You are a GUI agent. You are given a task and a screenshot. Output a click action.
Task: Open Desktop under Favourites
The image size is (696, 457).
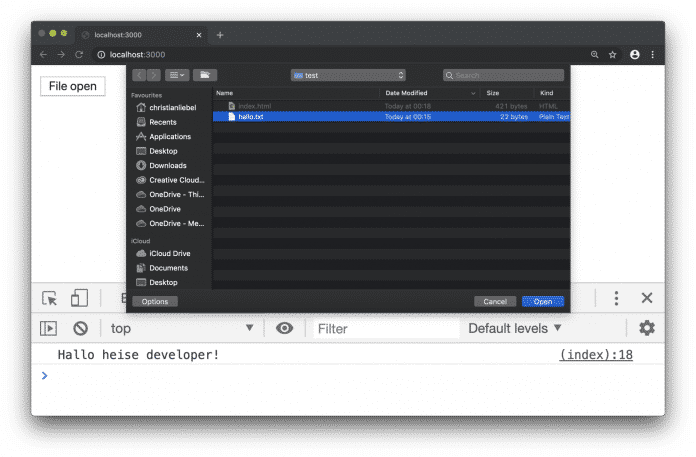pyautogui.click(x=157, y=151)
